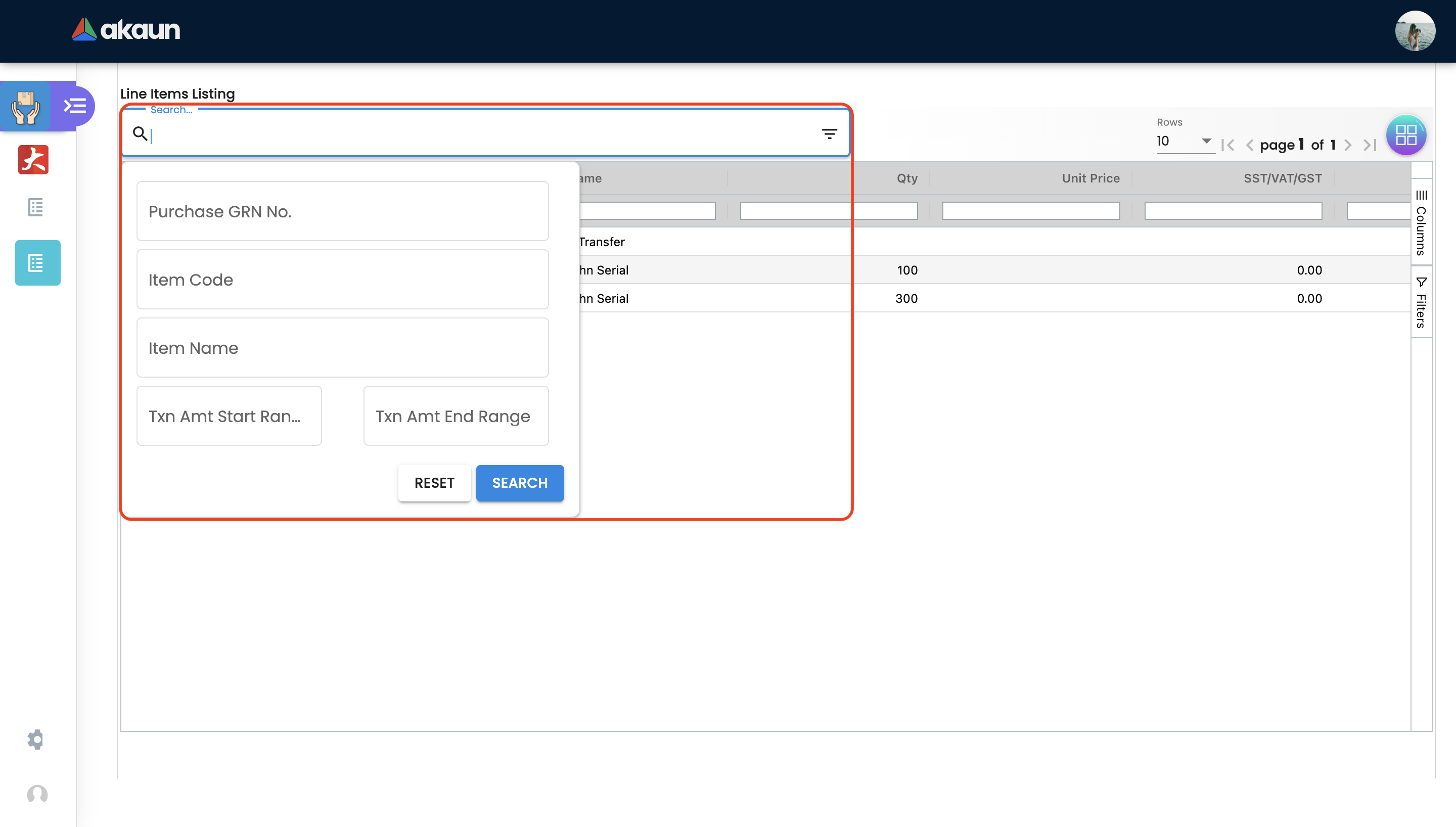Select the highlighted teal list icon
The height and width of the screenshot is (827, 1456).
(x=37, y=263)
